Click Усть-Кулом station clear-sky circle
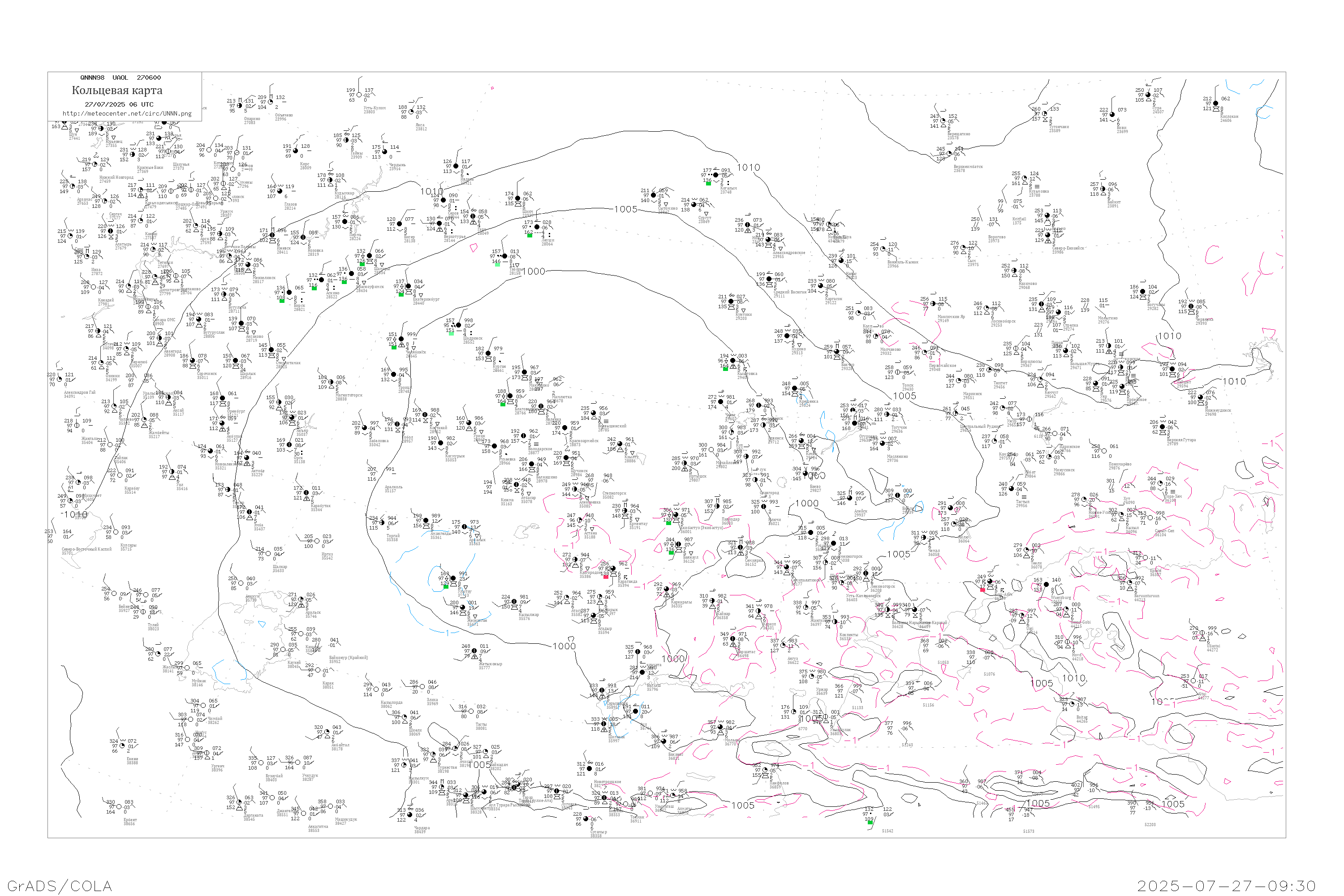The height and width of the screenshot is (896, 1344). pos(359,95)
